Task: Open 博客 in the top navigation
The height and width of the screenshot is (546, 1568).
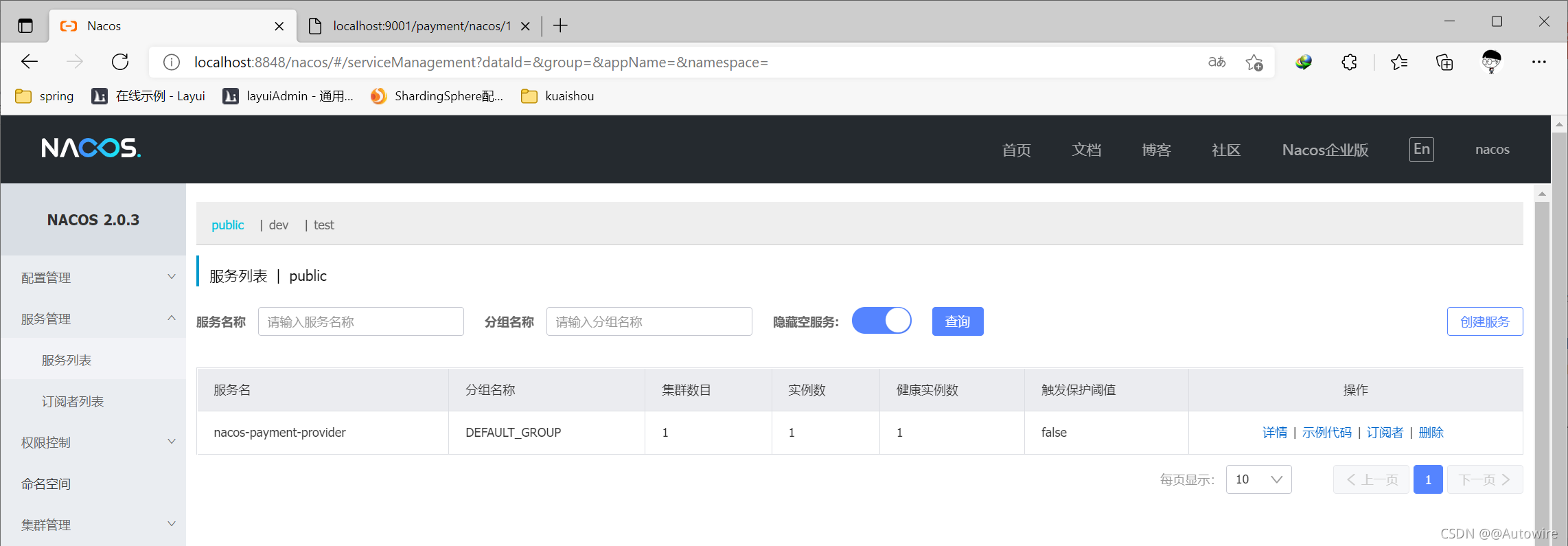Action: click(1156, 150)
